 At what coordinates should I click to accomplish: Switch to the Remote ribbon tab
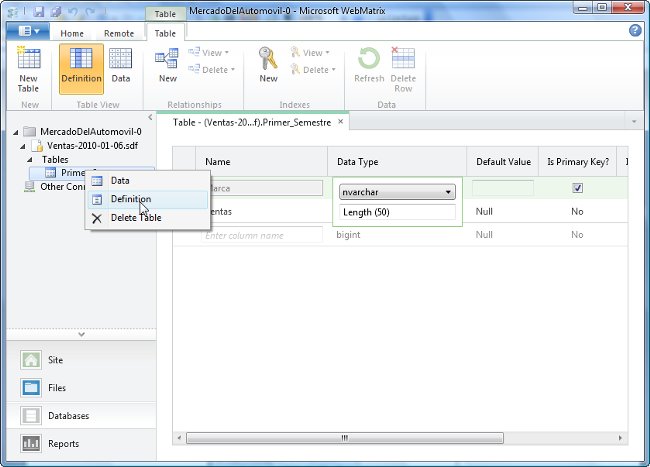coord(119,34)
